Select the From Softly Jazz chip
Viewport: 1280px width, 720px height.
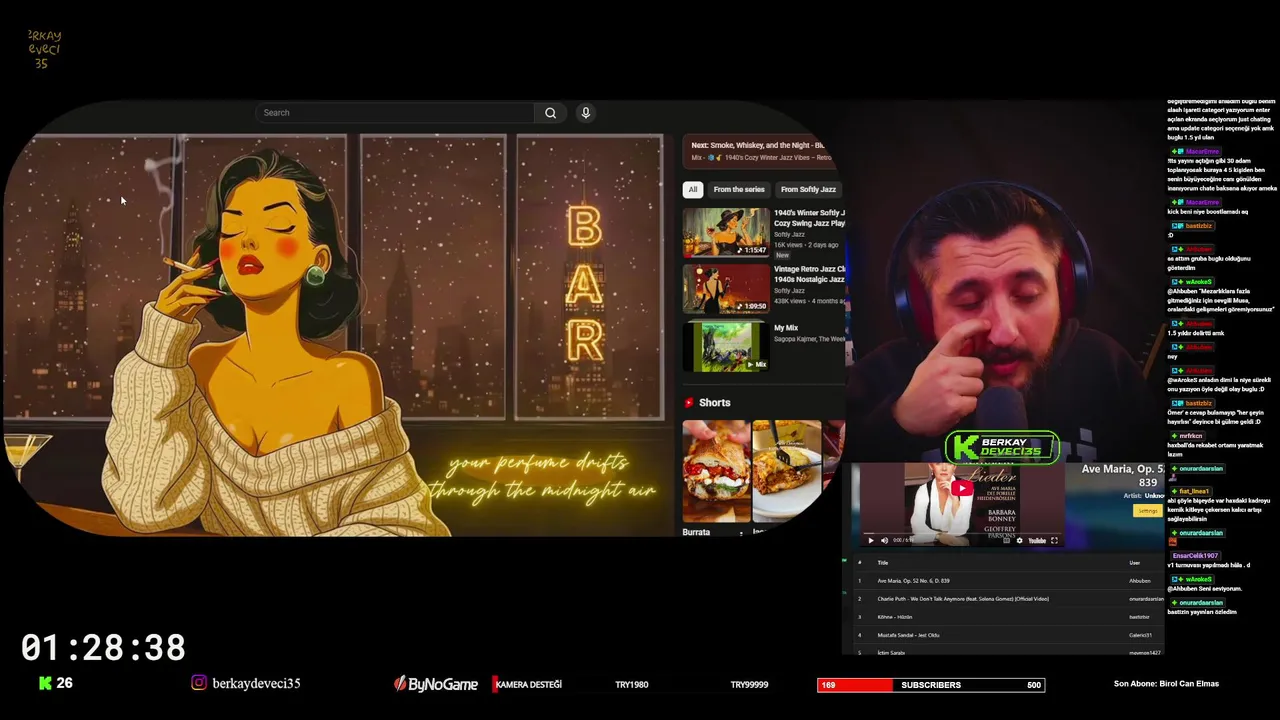[x=808, y=189]
